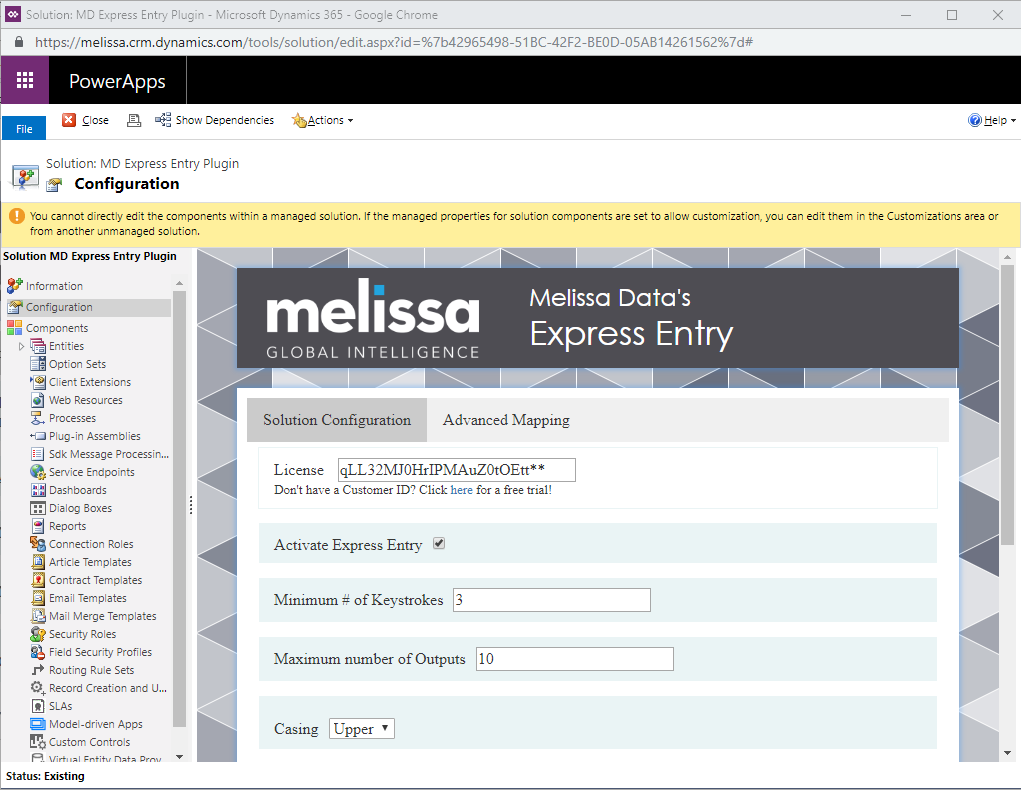Open the Casing dropdown
1021x790 pixels.
point(362,729)
